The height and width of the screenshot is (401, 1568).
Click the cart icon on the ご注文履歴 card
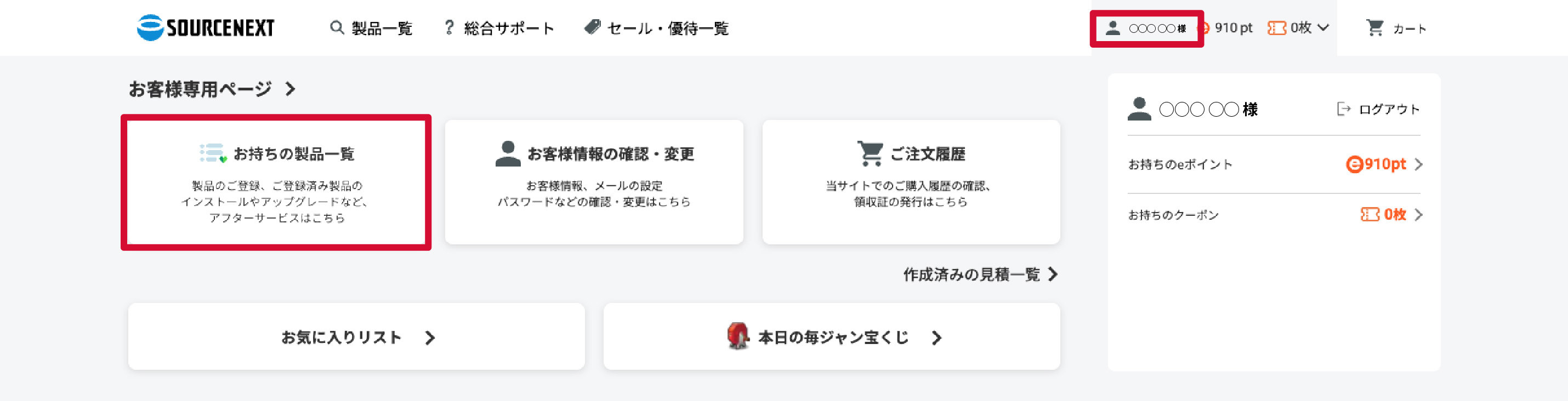coord(868,152)
